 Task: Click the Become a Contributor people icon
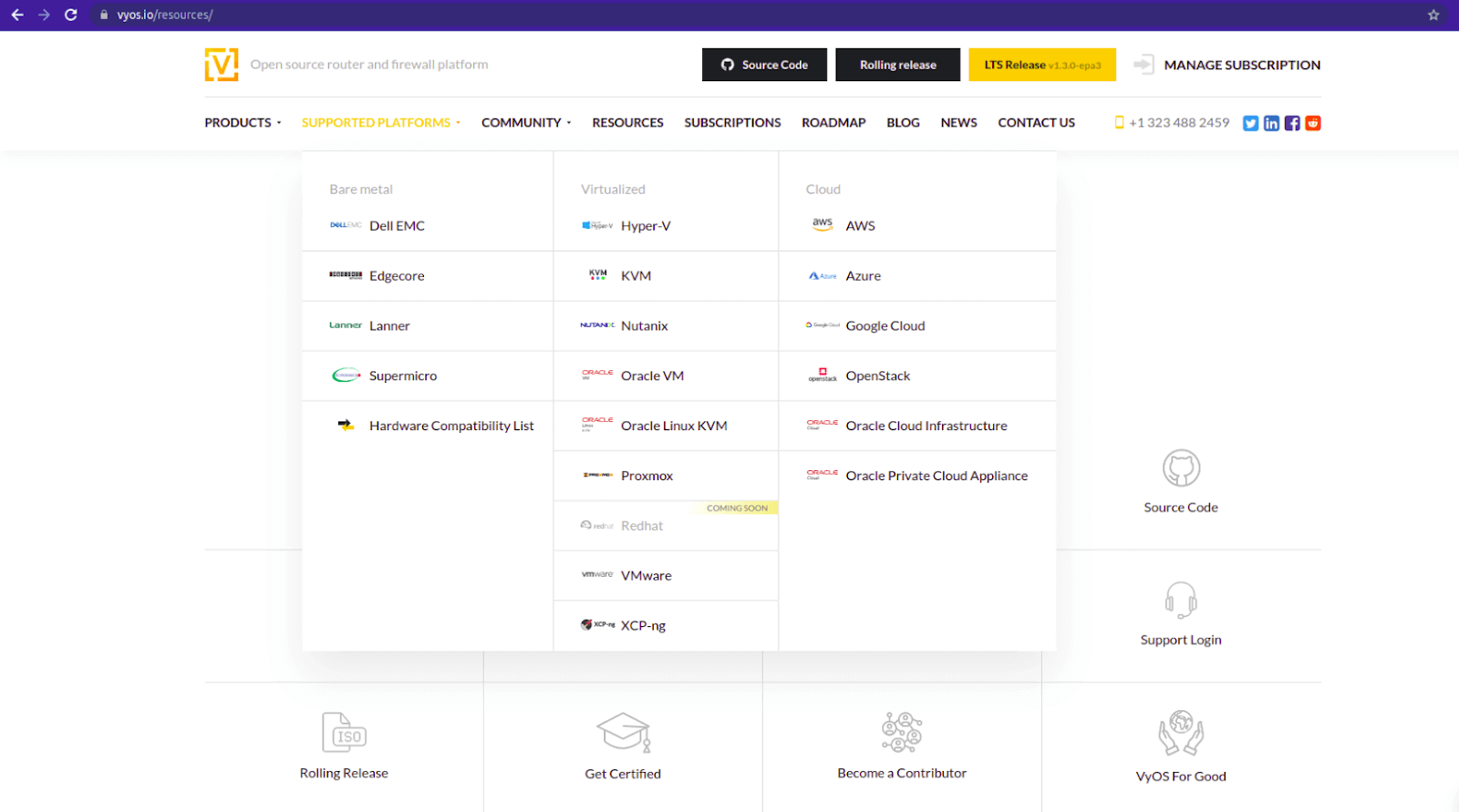902,733
